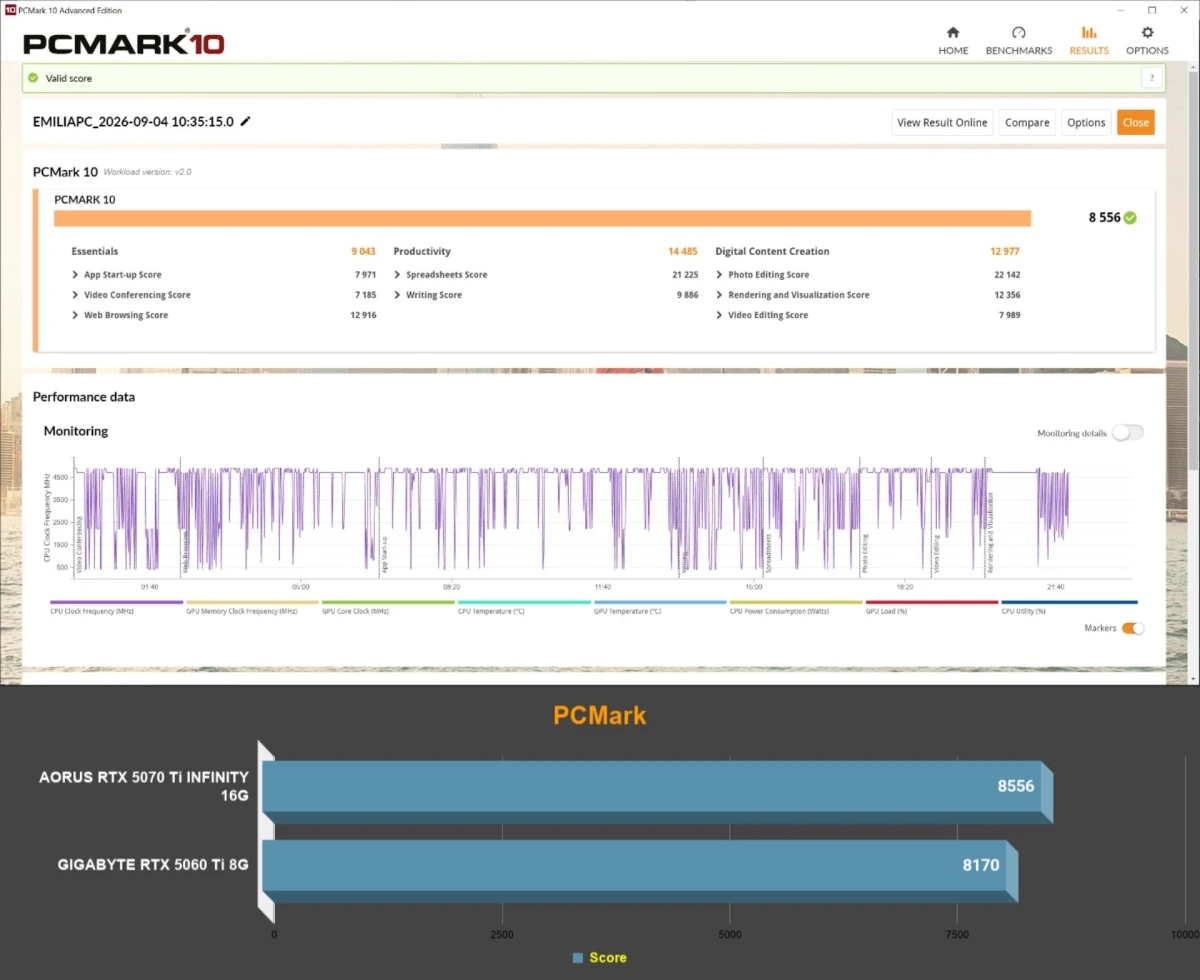Select GPU Memory Clock Frequency legend swatch
Screen dimensions: 1200x980
252,602
